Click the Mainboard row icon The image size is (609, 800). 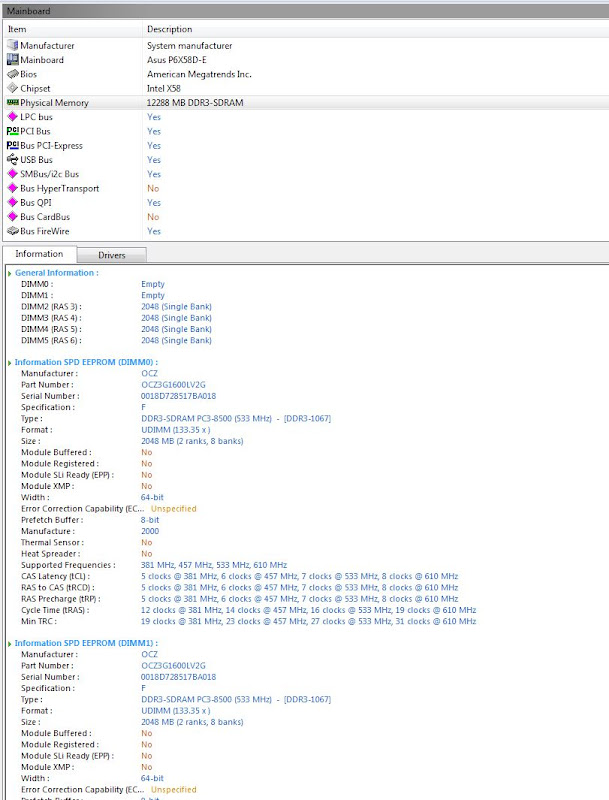click(13, 60)
